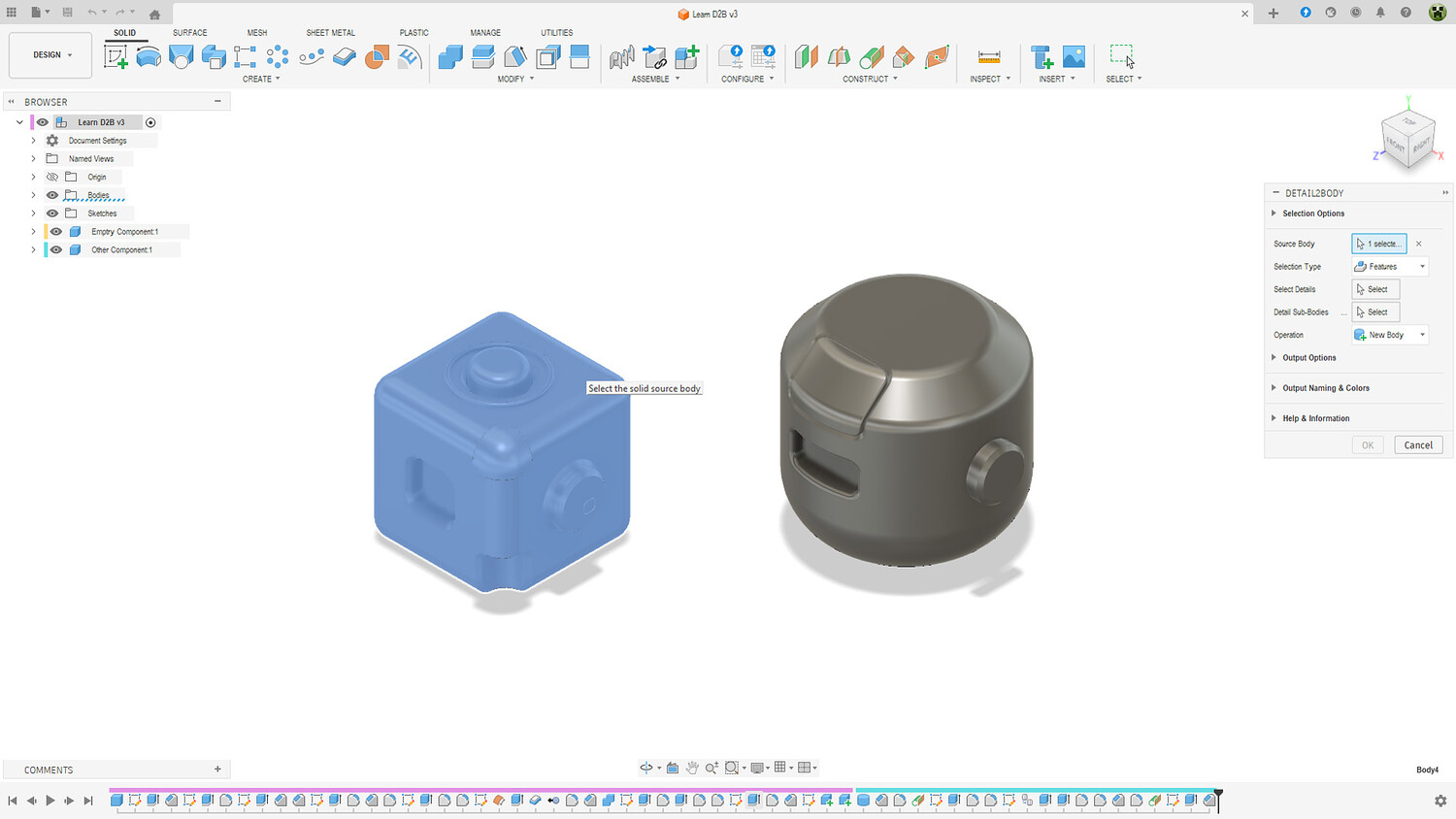Switch to the Mesh tab
The width and height of the screenshot is (1456, 819).
coord(256,33)
